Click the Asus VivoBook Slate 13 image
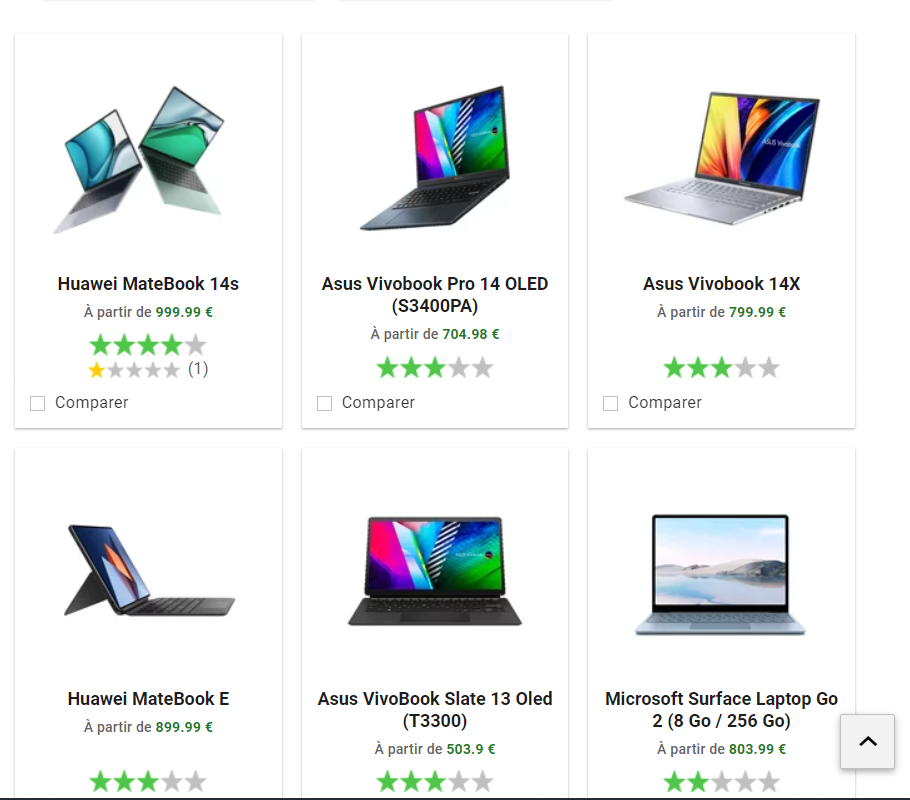Image resolution: width=910 pixels, height=800 pixels. pyautogui.click(x=435, y=571)
